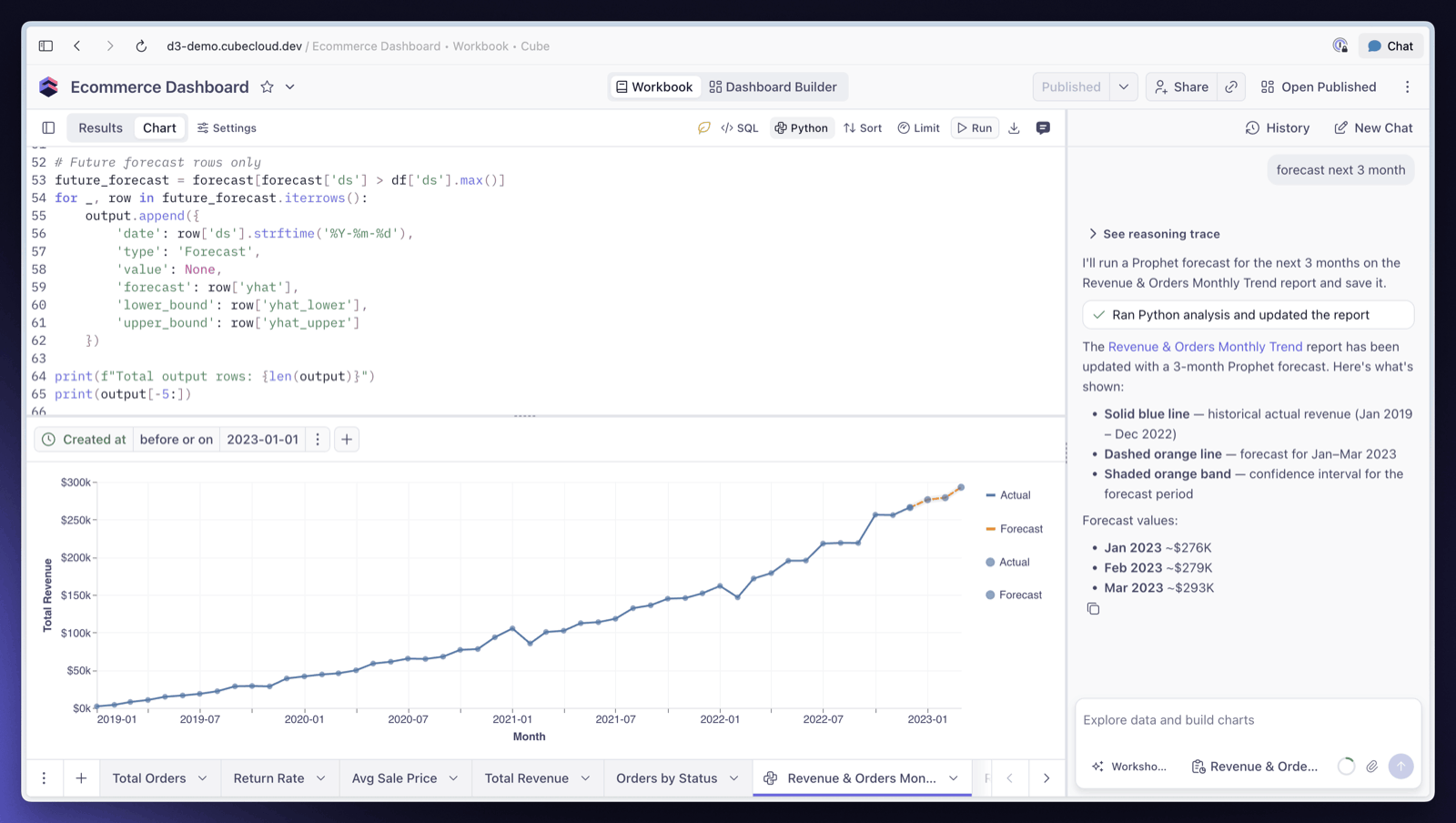Click the Ran Python analysis status card
Image resolution: width=1456 pixels, height=823 pixels.
(1248, 314)
